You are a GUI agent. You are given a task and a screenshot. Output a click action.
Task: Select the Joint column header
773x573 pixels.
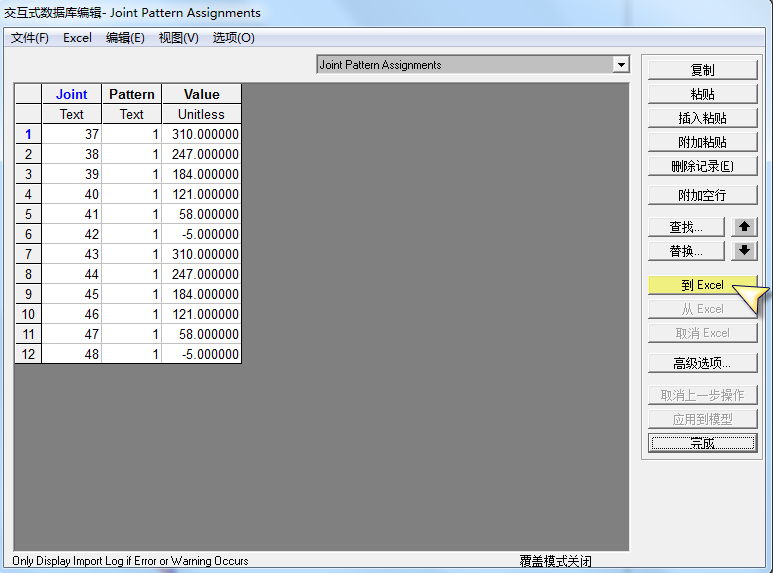(71, 94)
